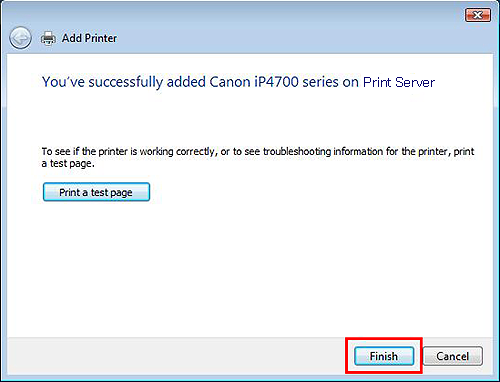Screen dimensions: 500x382
Task: Go back using the round arrow button
Action: (x=20, y=38)
